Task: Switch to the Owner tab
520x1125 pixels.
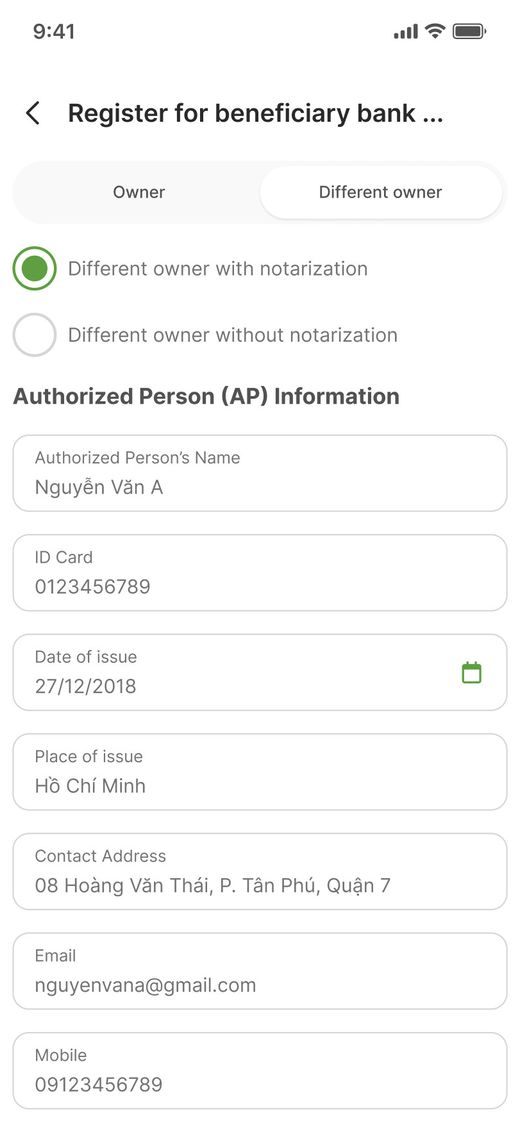Action: tap(139, 192)
